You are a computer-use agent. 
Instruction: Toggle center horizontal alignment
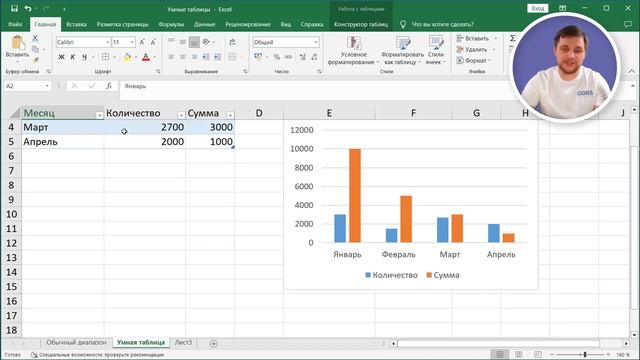tap(183, 57)
